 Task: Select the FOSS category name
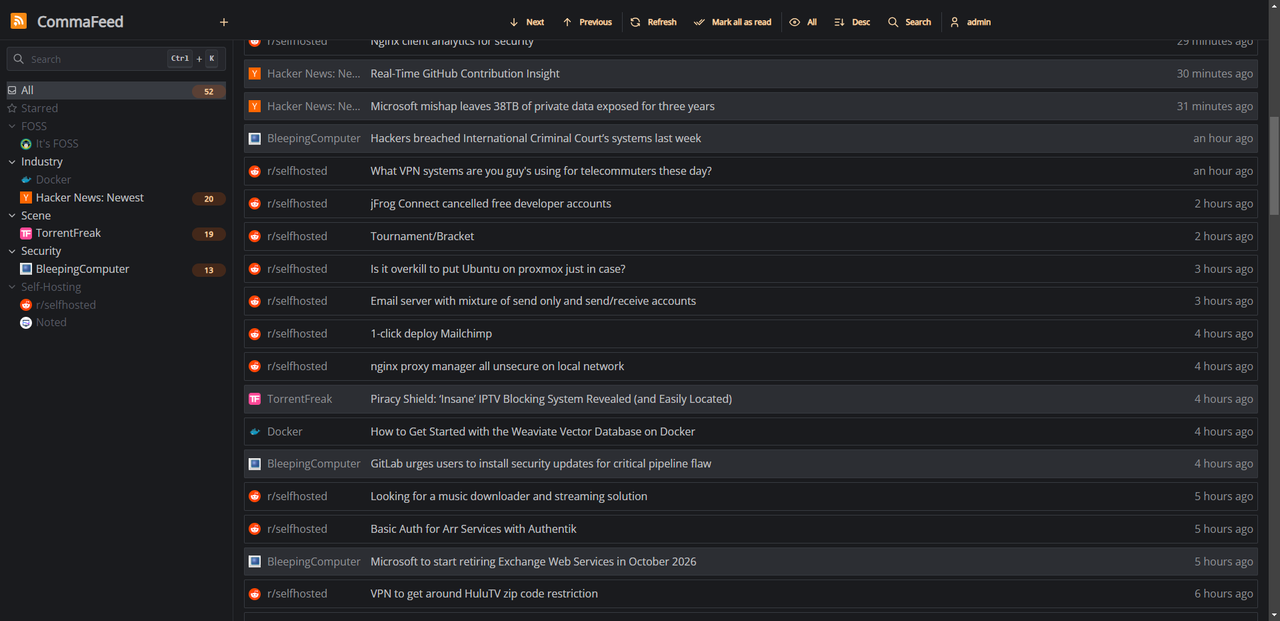coord(34,126)
